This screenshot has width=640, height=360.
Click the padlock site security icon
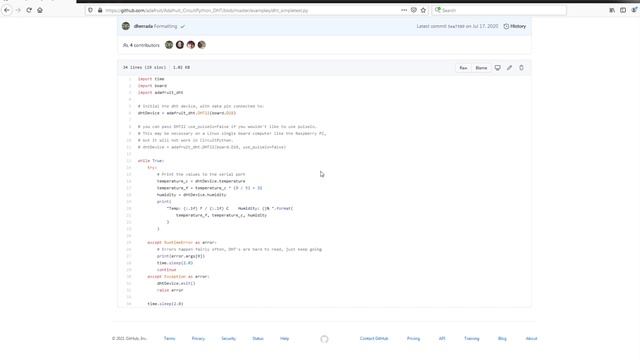(100, 10)
